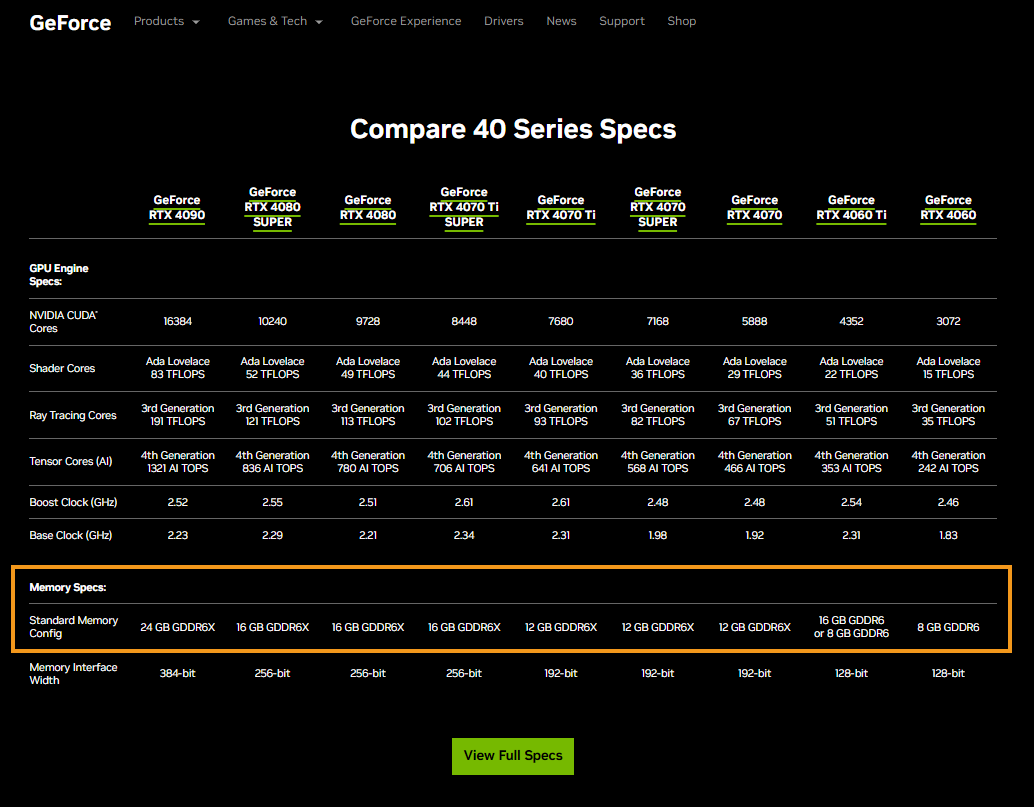Click the 'Base Clock (GHz)' row label
The height and width of the screenshot is (807, 1034).
tap(71, 535)
